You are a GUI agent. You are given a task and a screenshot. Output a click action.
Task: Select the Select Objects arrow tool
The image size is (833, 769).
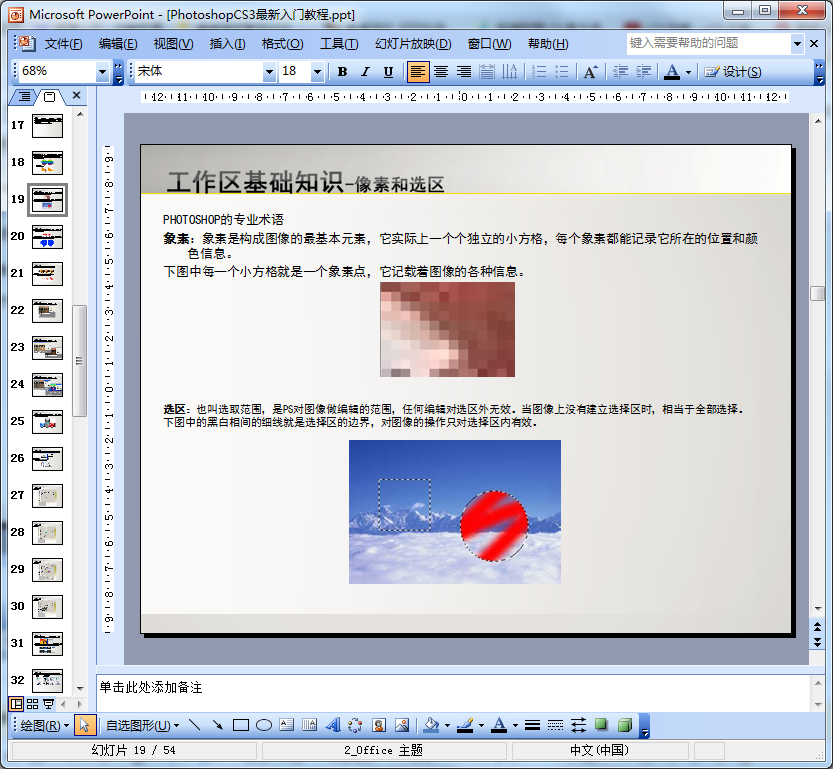[85, 725]
